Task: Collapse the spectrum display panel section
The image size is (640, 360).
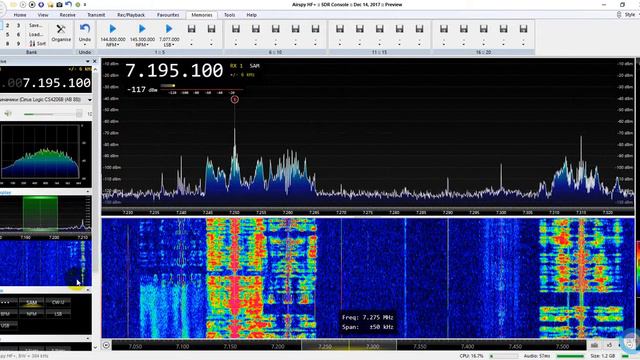Action: (88, 191)
